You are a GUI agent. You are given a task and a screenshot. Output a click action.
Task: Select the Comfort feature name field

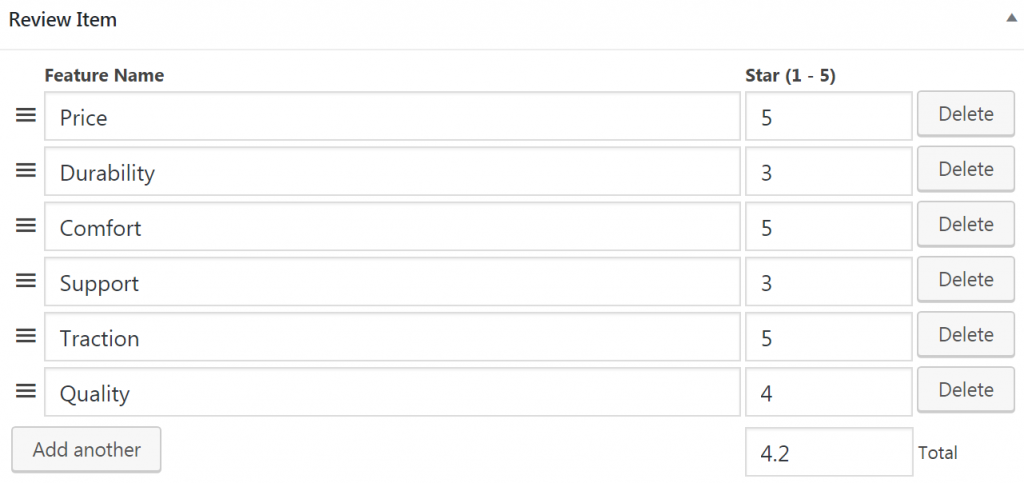[x=392, y=227]
